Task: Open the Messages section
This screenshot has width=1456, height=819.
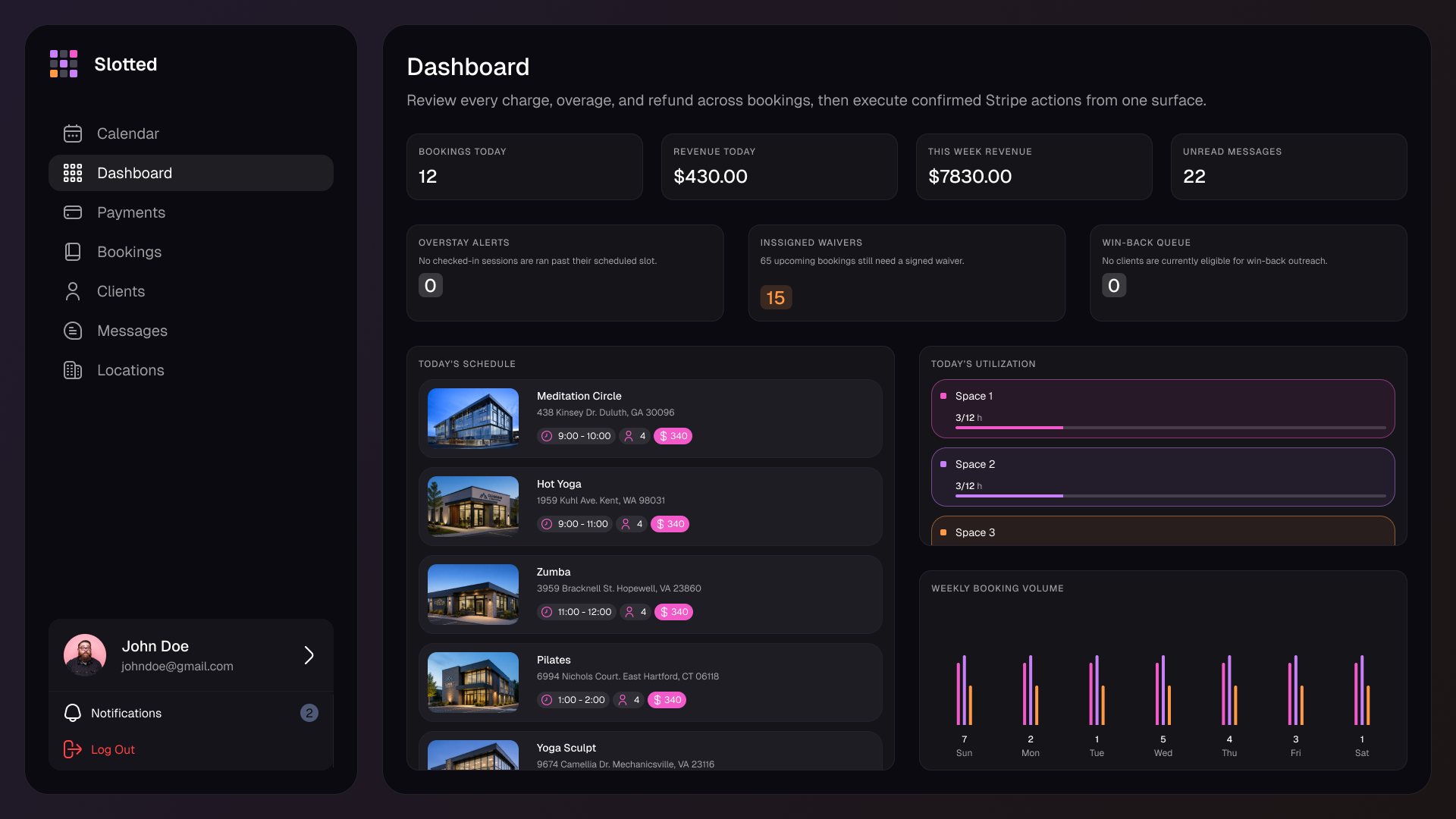Action: [191, 331]
